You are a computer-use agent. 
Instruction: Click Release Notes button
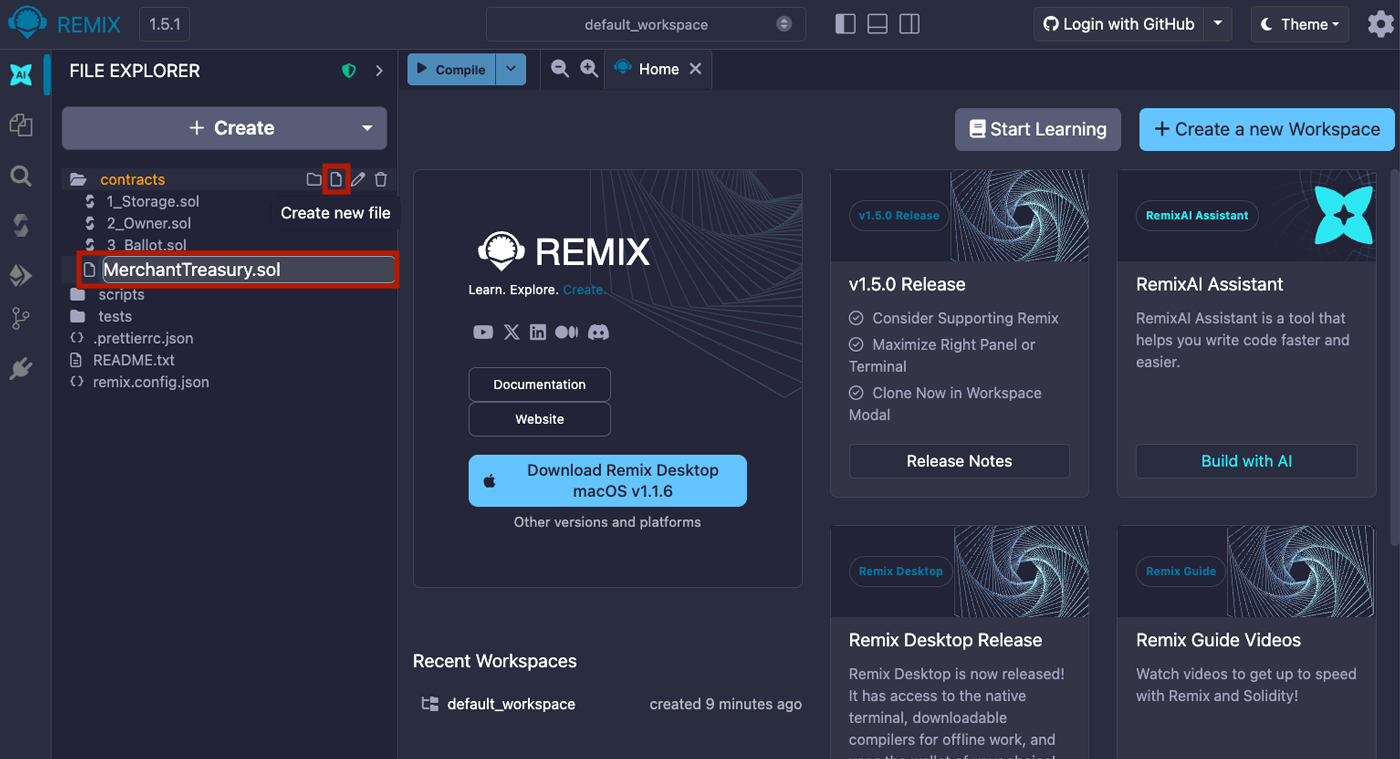tap(959, 461)
